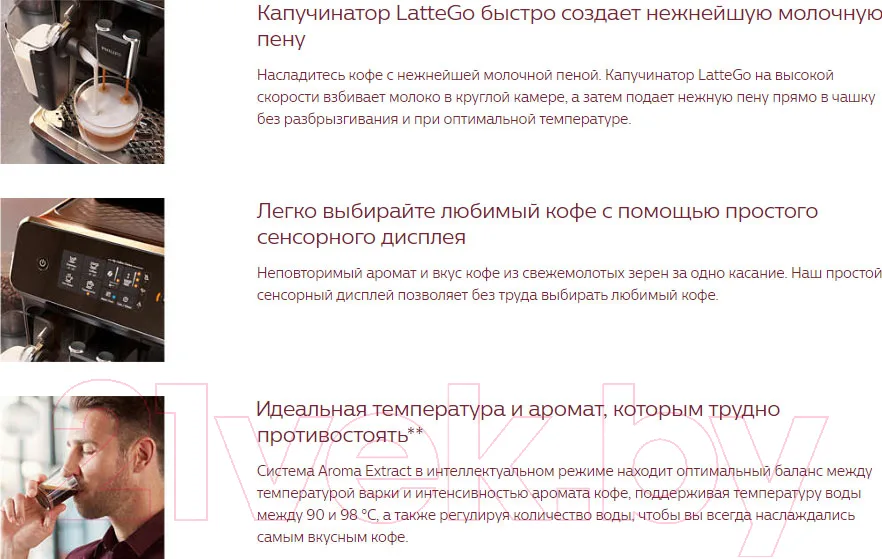
Task: Select heading 'Идеальная температура и аромат'
Action: [x=518, y=422]
